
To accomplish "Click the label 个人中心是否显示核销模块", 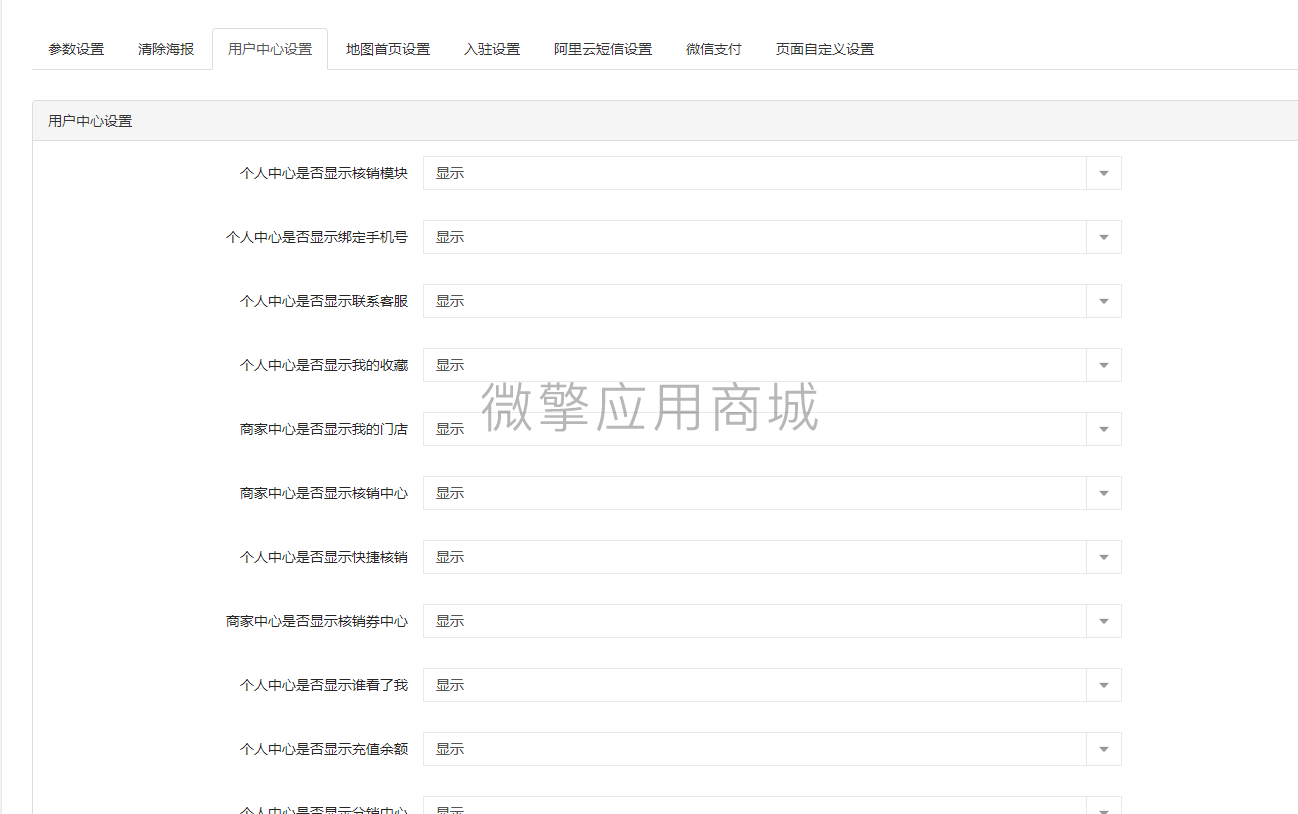I will coord(324,173).
